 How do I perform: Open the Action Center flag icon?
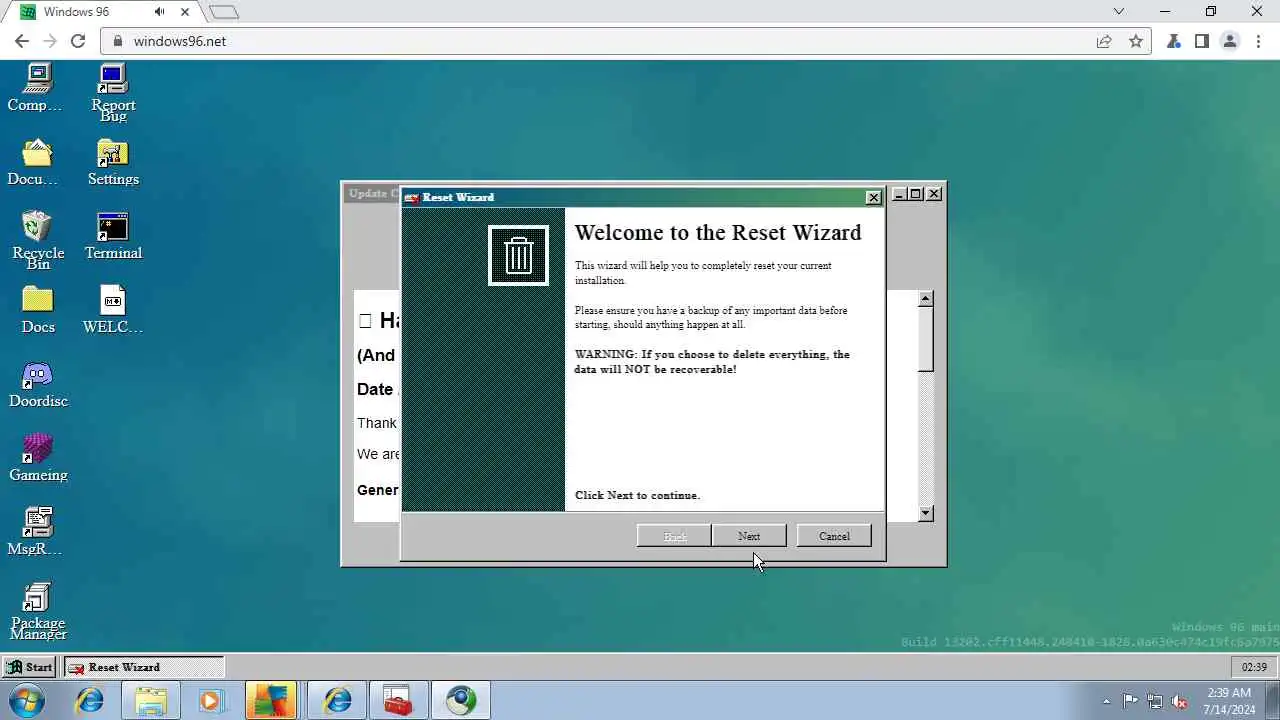click(1130, 701)
